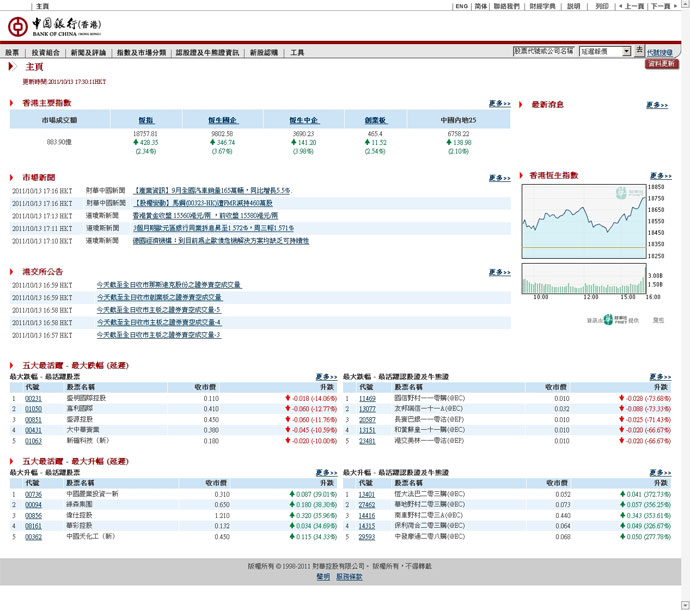Go to next page 下一頁
The width and height of the screenshot is (690, 610).
[663, 6]
